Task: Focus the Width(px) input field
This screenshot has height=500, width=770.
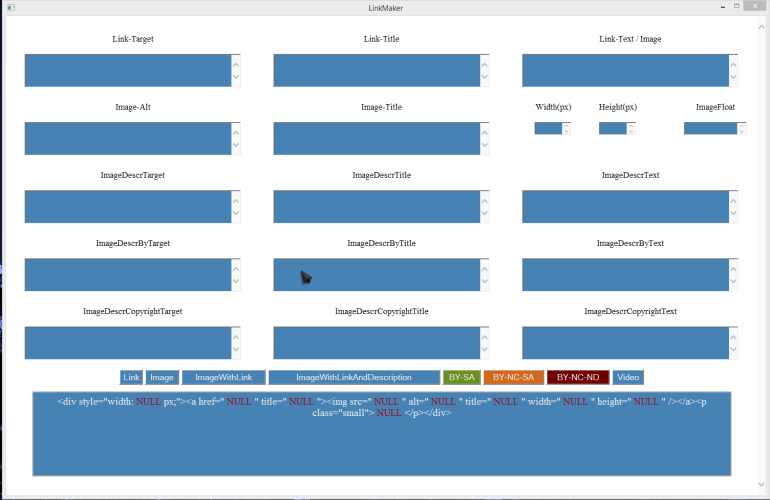Action: click(548, 128)
